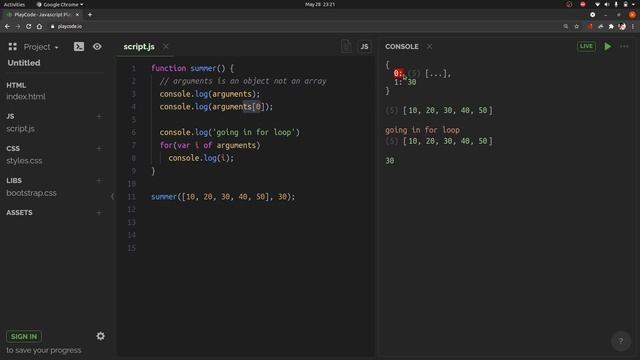Open Chrome three-dot menu
The image size is (640, 360).
(633, 26)
